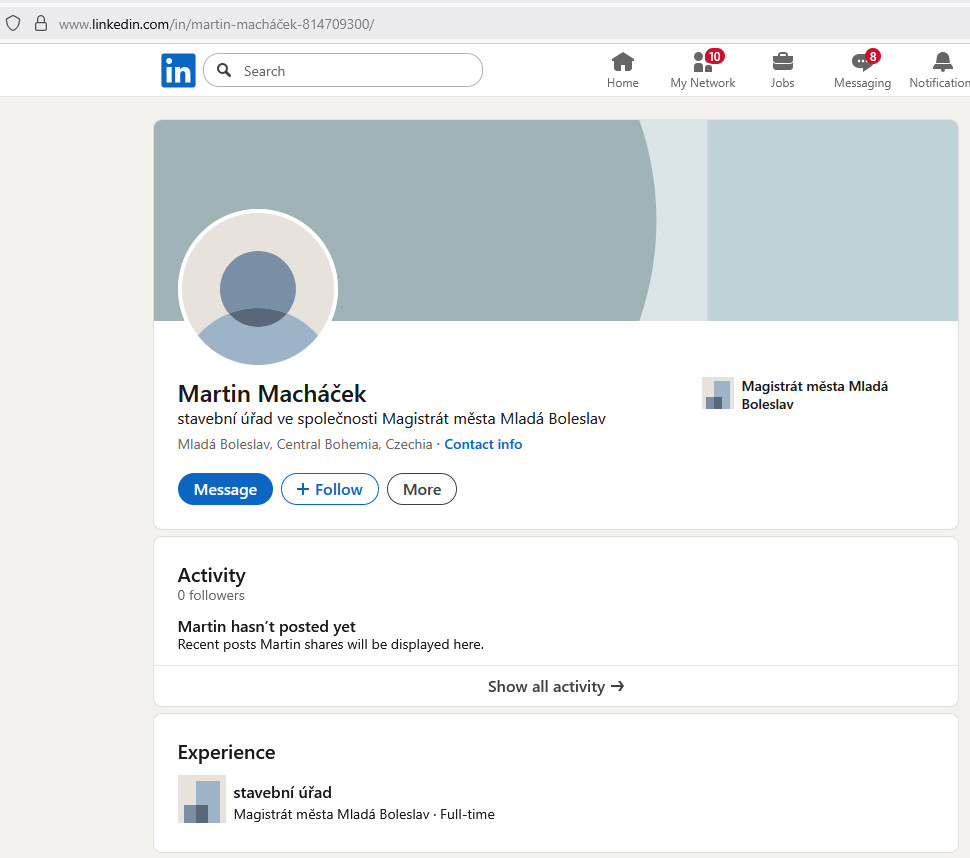This screenshot has width=970, height=858.
Task: Open the Contact info link
Action: pyautogui.click(x=483, y=444)
